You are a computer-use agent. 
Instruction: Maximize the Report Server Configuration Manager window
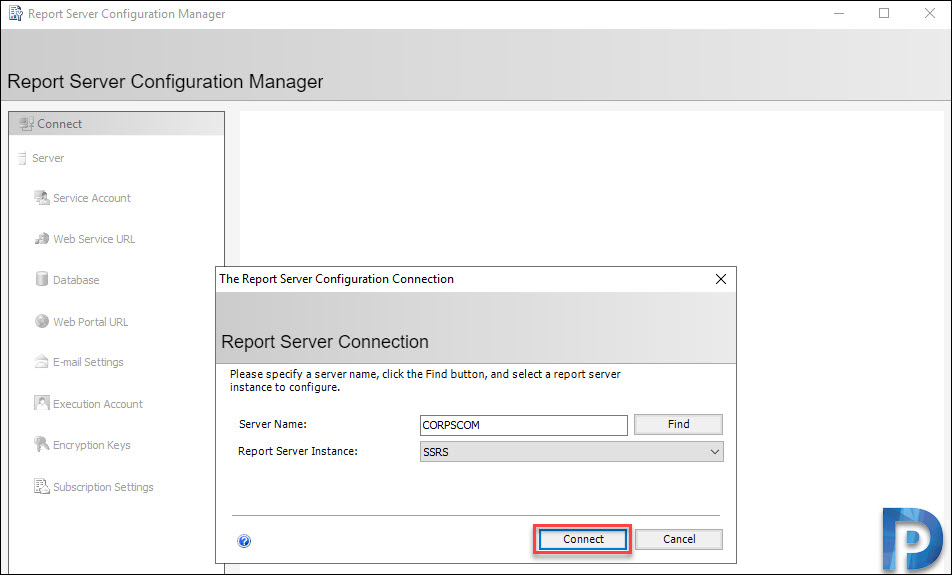coord(884,13)
